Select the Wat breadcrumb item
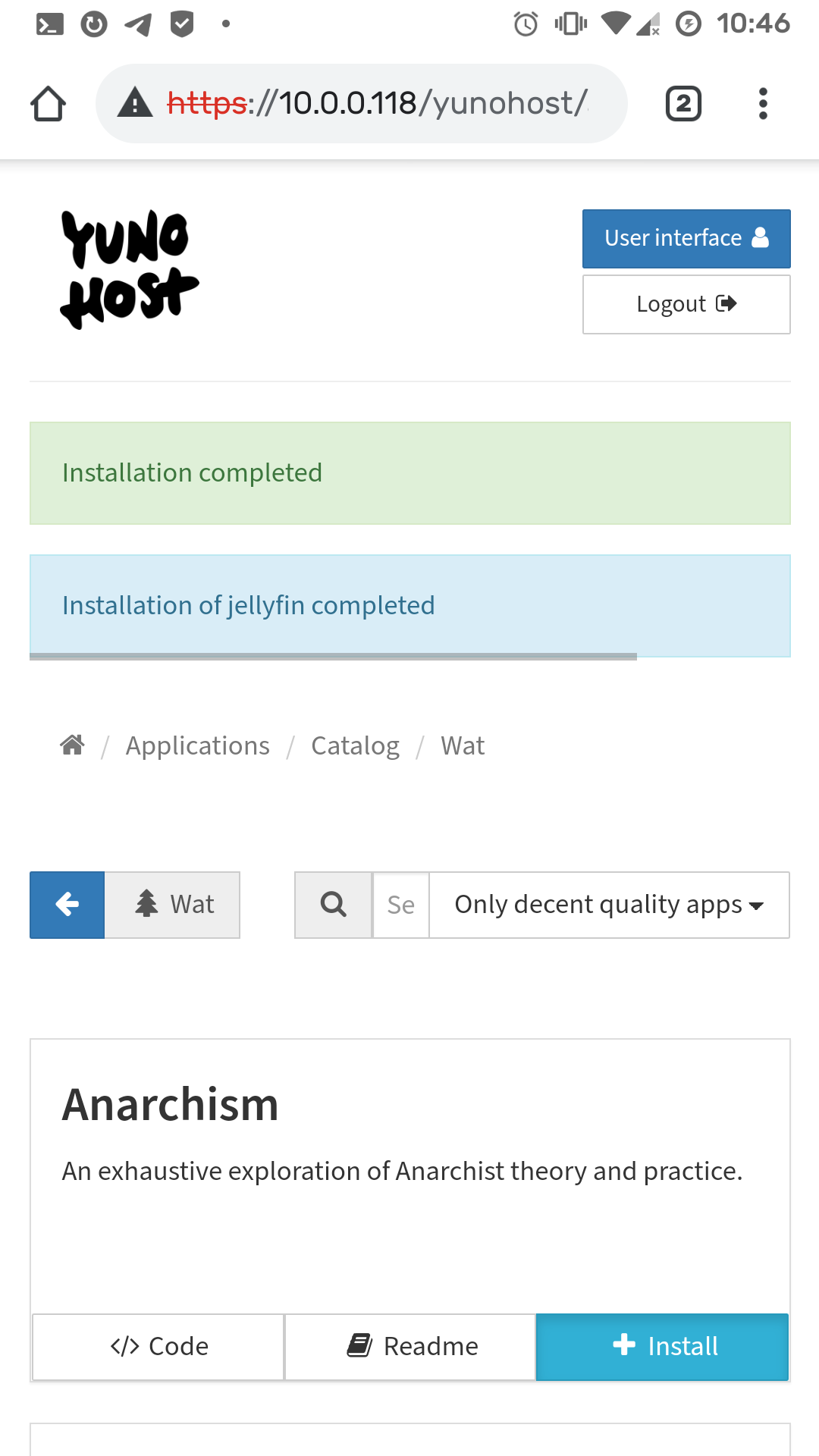 click(463, 746)
